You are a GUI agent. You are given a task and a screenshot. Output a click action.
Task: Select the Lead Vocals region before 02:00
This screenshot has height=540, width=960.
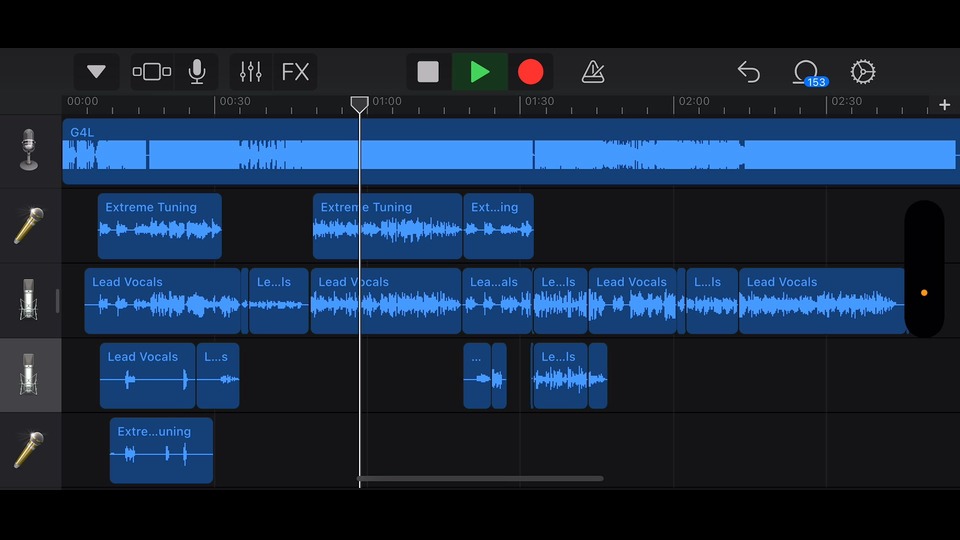click(632, 301)
